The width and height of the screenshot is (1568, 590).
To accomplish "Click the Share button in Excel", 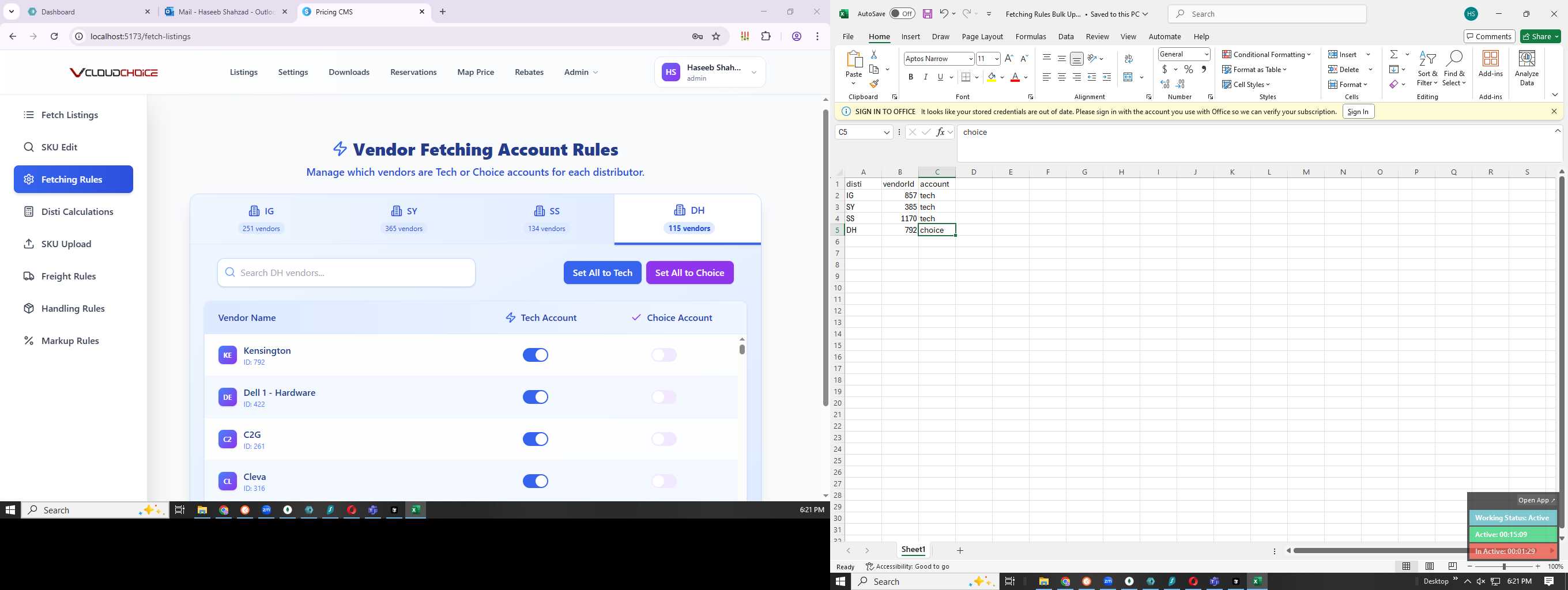I will coord(1540,36).
